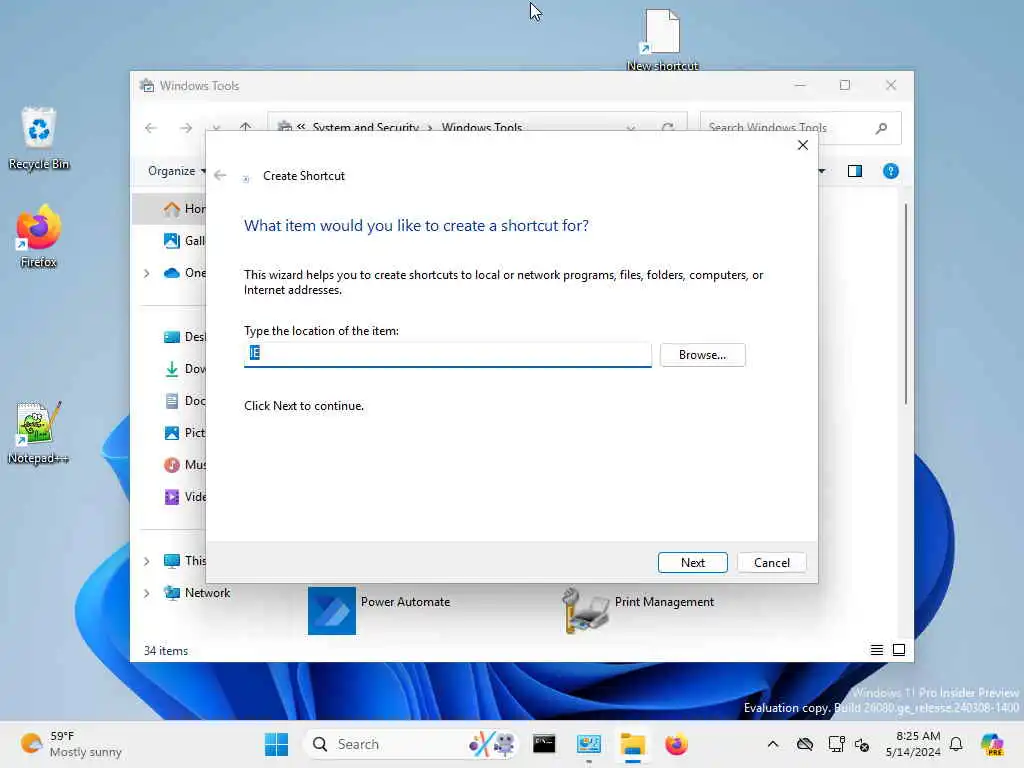The height and width of the screenshot is (768, 1024).
Task: Open the Windows Start menu
Action: point(276,744)
